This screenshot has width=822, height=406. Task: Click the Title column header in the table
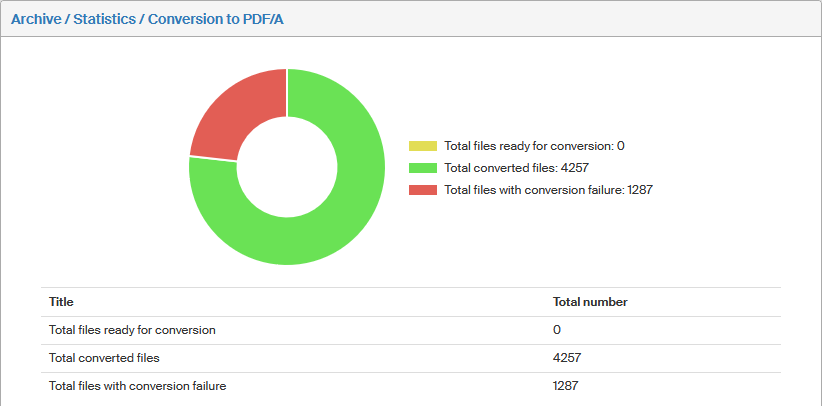coord(61,302)
